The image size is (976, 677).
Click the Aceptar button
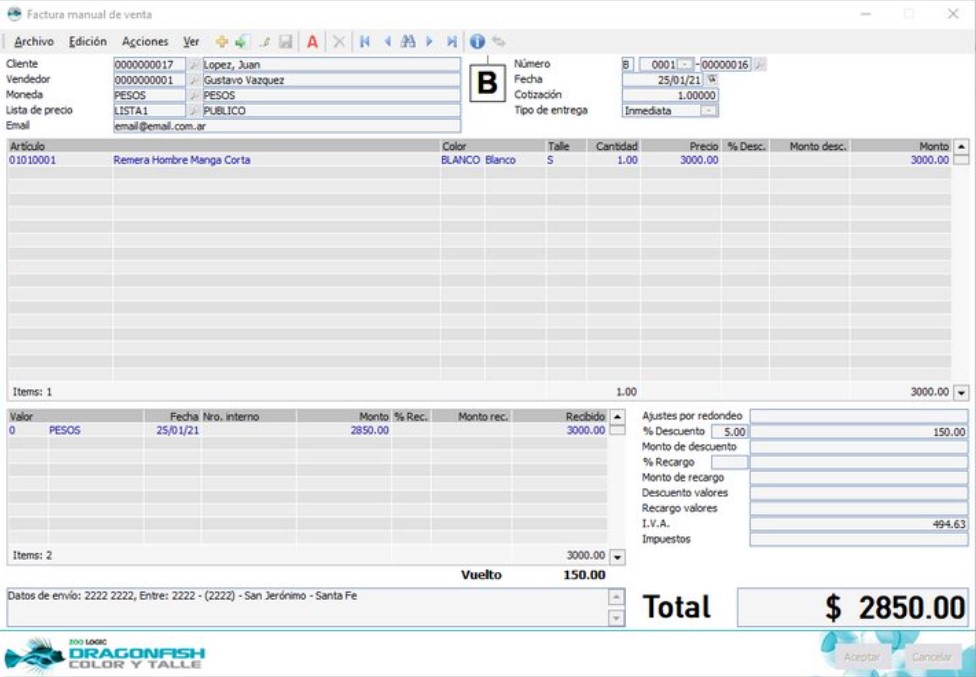861,657
